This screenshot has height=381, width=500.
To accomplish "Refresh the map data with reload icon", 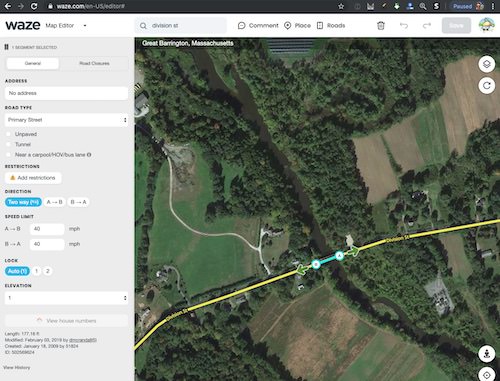I will coord(487,86).
